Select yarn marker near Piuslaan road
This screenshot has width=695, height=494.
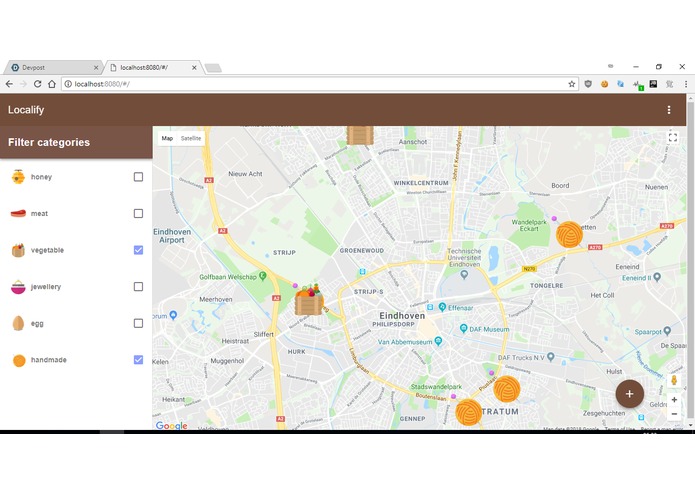[x=507, y=389]
